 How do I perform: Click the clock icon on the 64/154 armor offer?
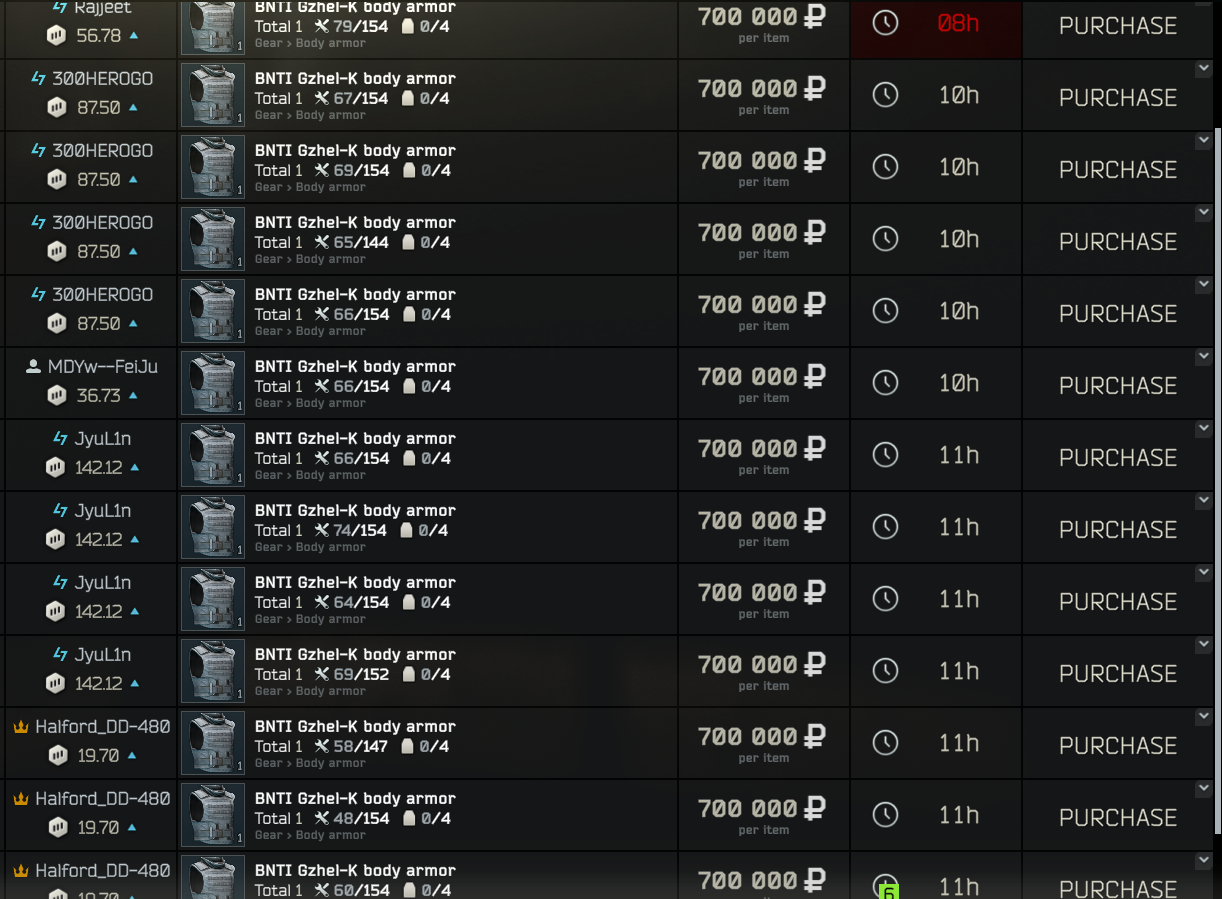pyautogui.click(x=885, y=599)
